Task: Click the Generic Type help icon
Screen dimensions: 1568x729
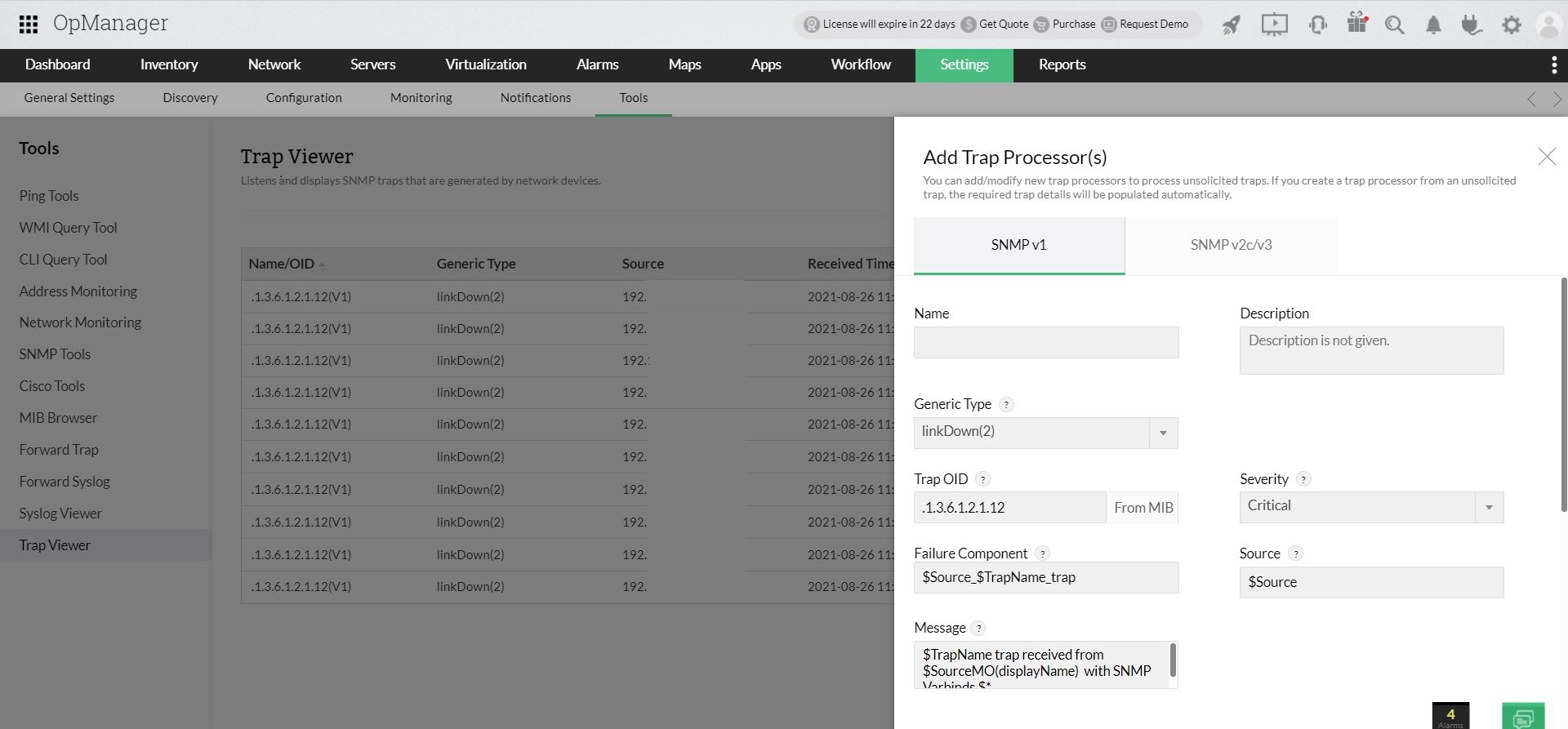Action: [1006, 404]
